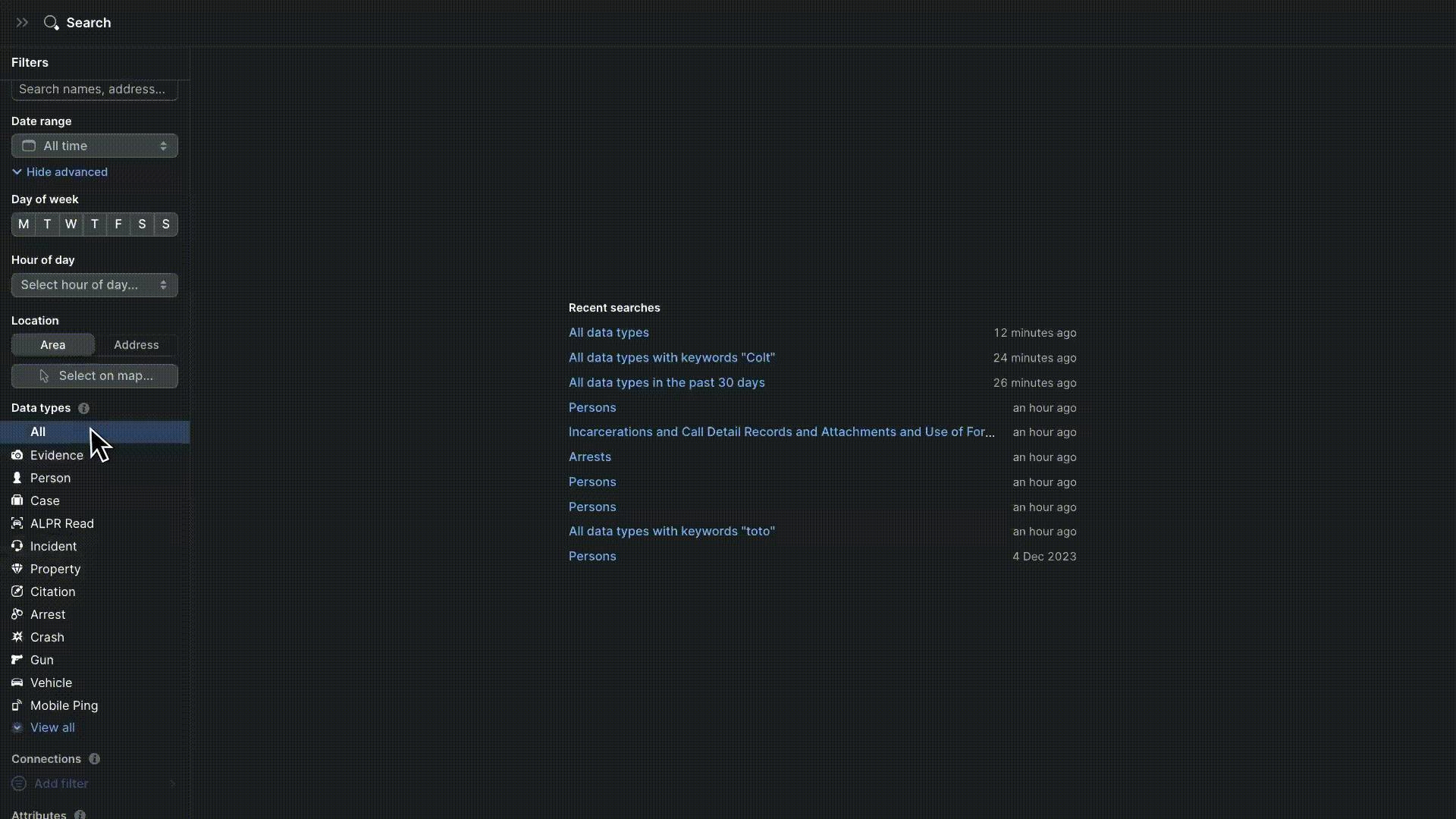1456x819 pixels.
Task: Open the All time date range dropdown
Action: [x=95, y=146]
